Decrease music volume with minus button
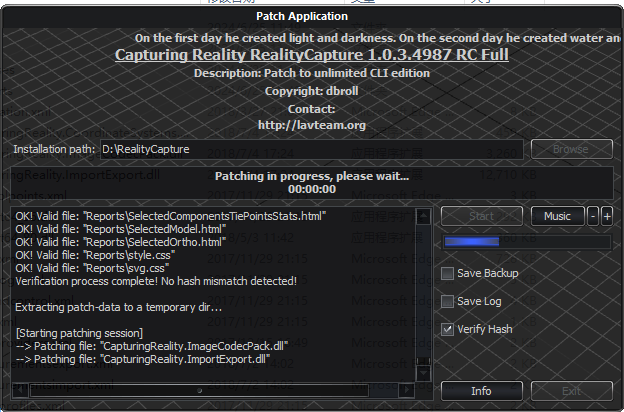 (x=593, y=217)
